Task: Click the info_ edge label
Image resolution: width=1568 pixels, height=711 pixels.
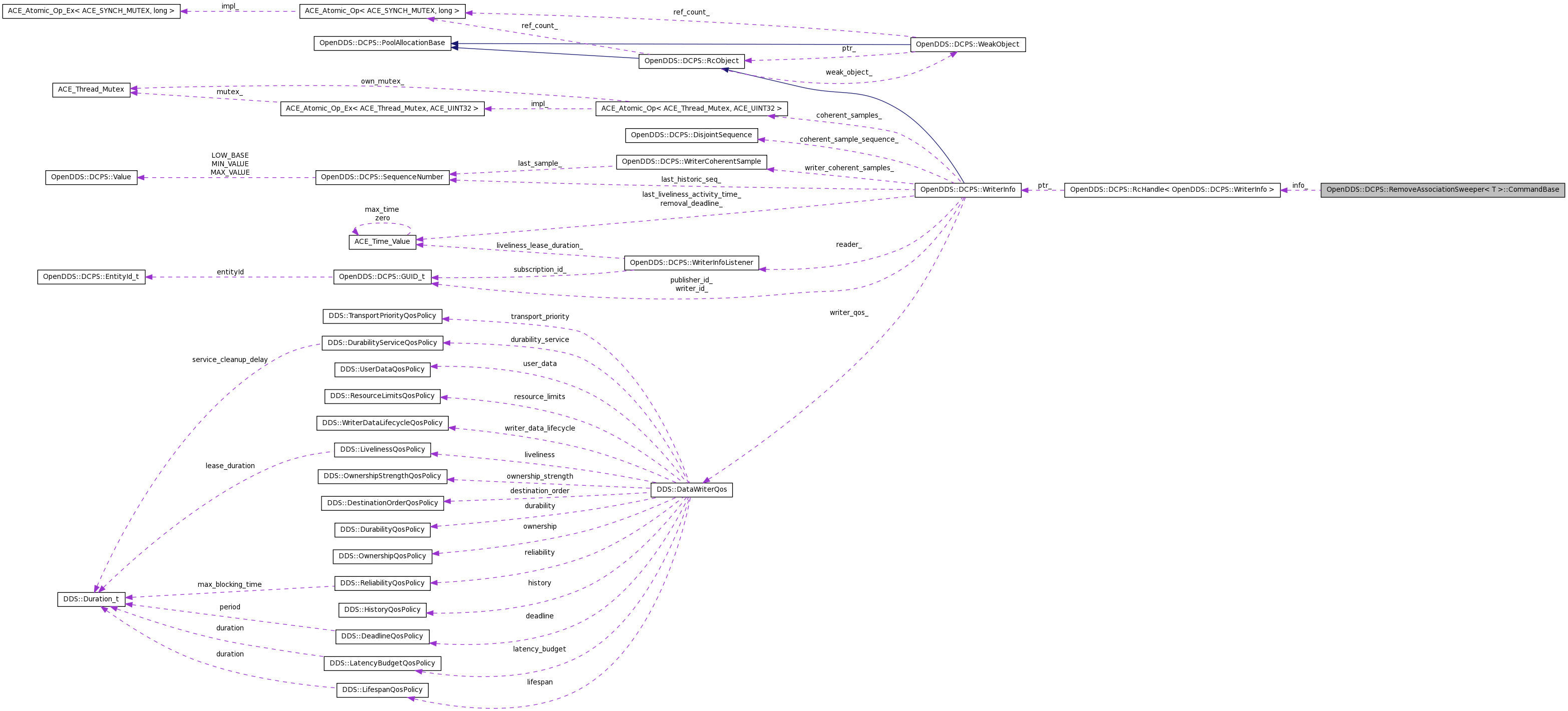Action: pyautogui.click(x=1300, y=186)
